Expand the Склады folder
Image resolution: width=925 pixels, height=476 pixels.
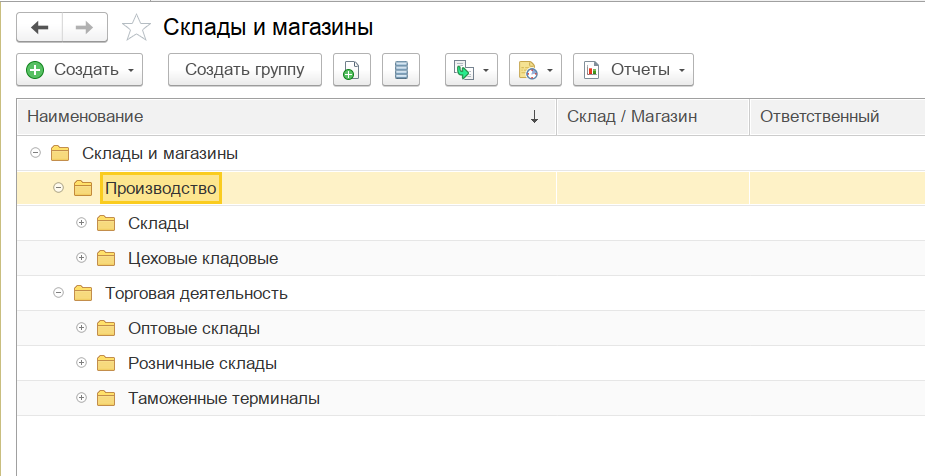pyautogui.click(x=82, y=223)
